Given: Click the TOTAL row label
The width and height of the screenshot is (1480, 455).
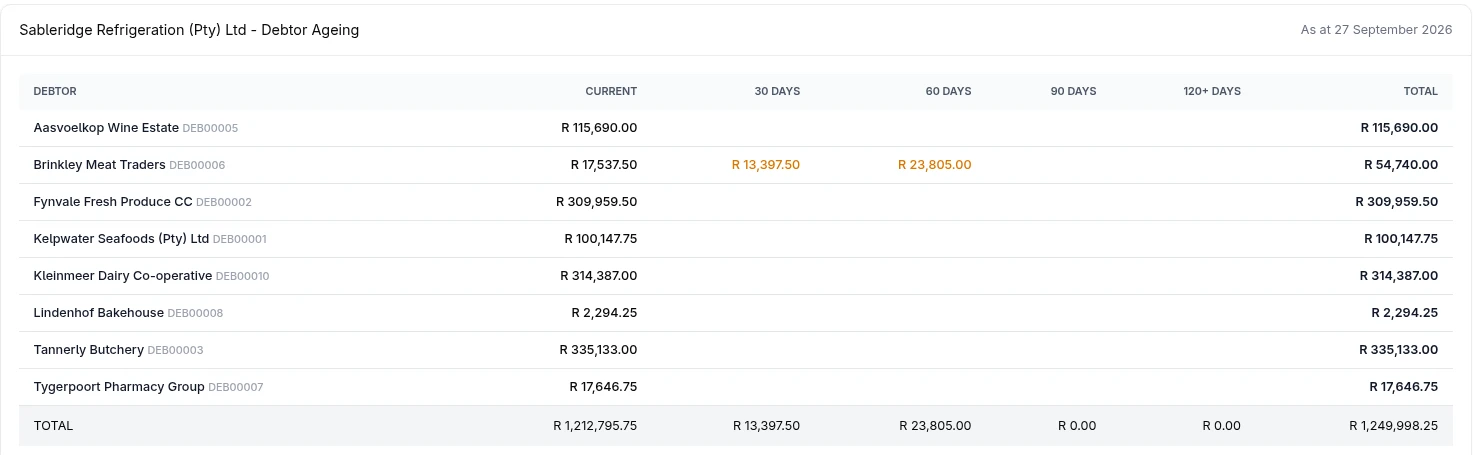Looking at the screenshot, I should [53, 426].
